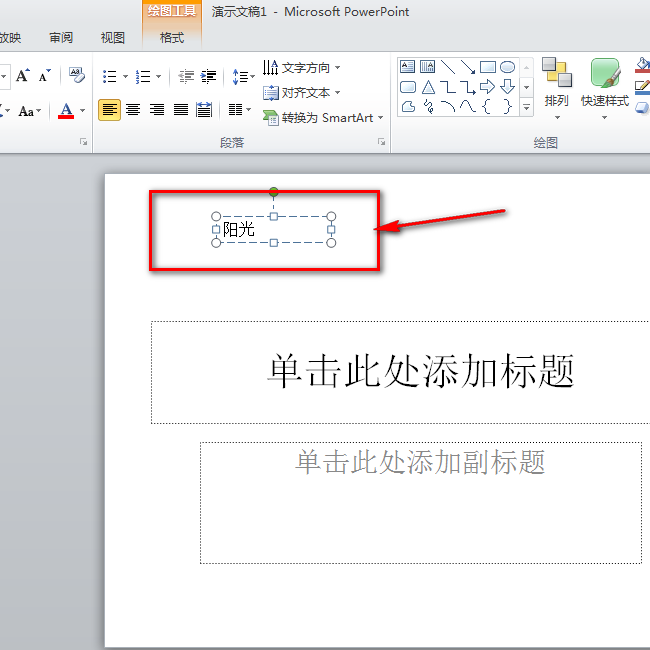Open the 格式 format tab
This screenshot has height=650, width=650.
(x=172, y=38)
